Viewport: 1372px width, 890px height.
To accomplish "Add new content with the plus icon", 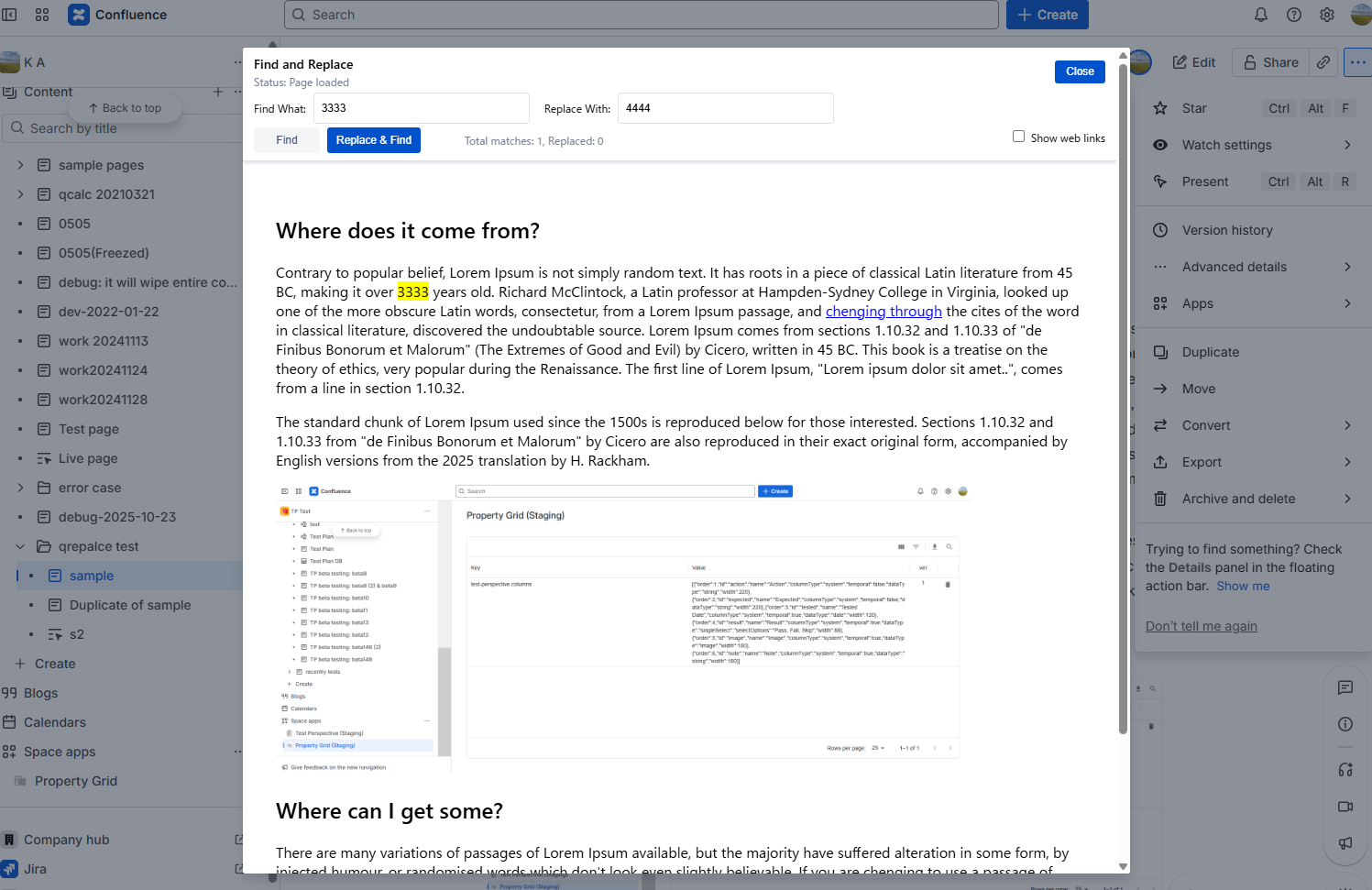I will pyautogui.click(x=218, y=92).
